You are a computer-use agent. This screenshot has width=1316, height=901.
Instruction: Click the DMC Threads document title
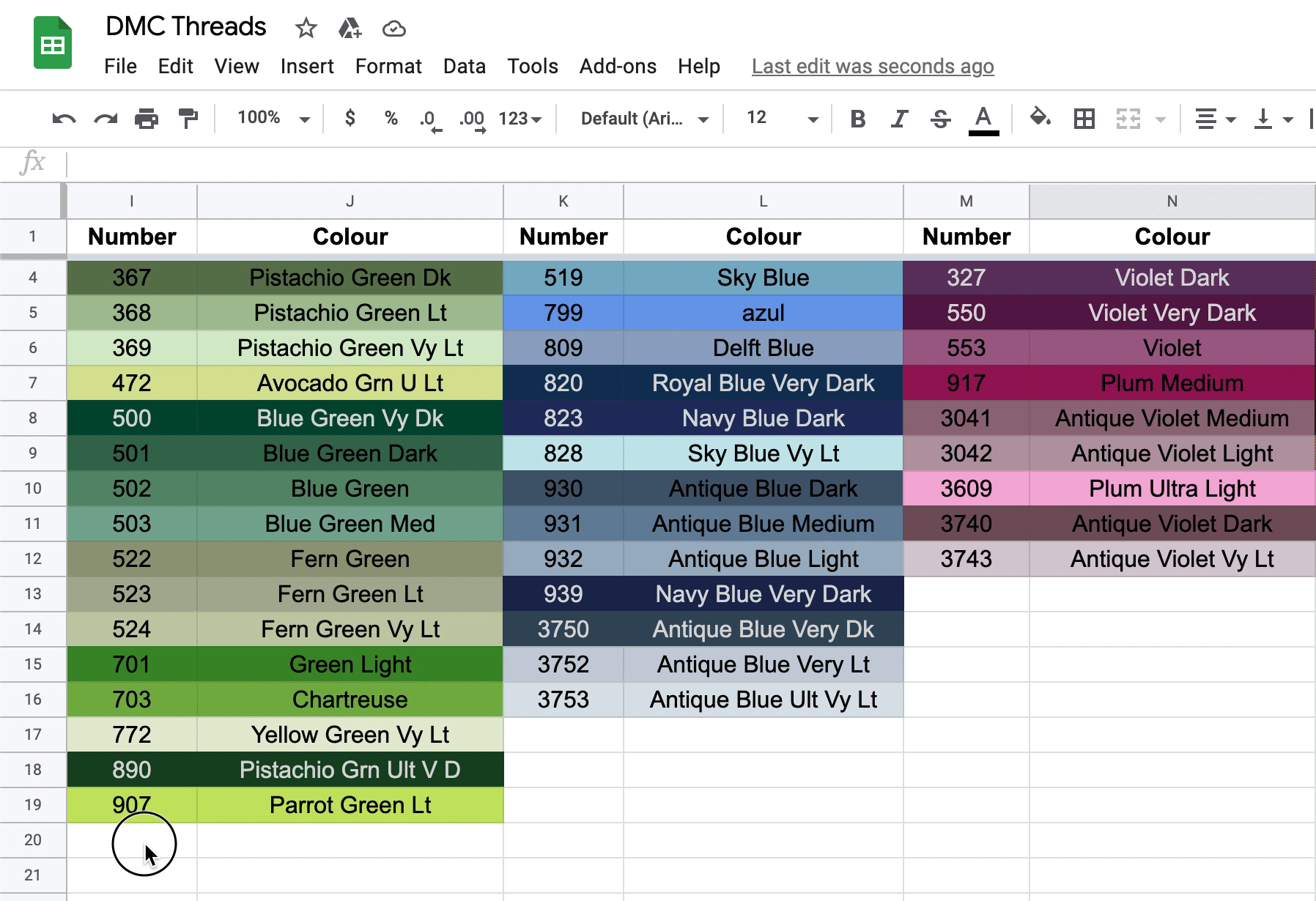pos(186,26)
